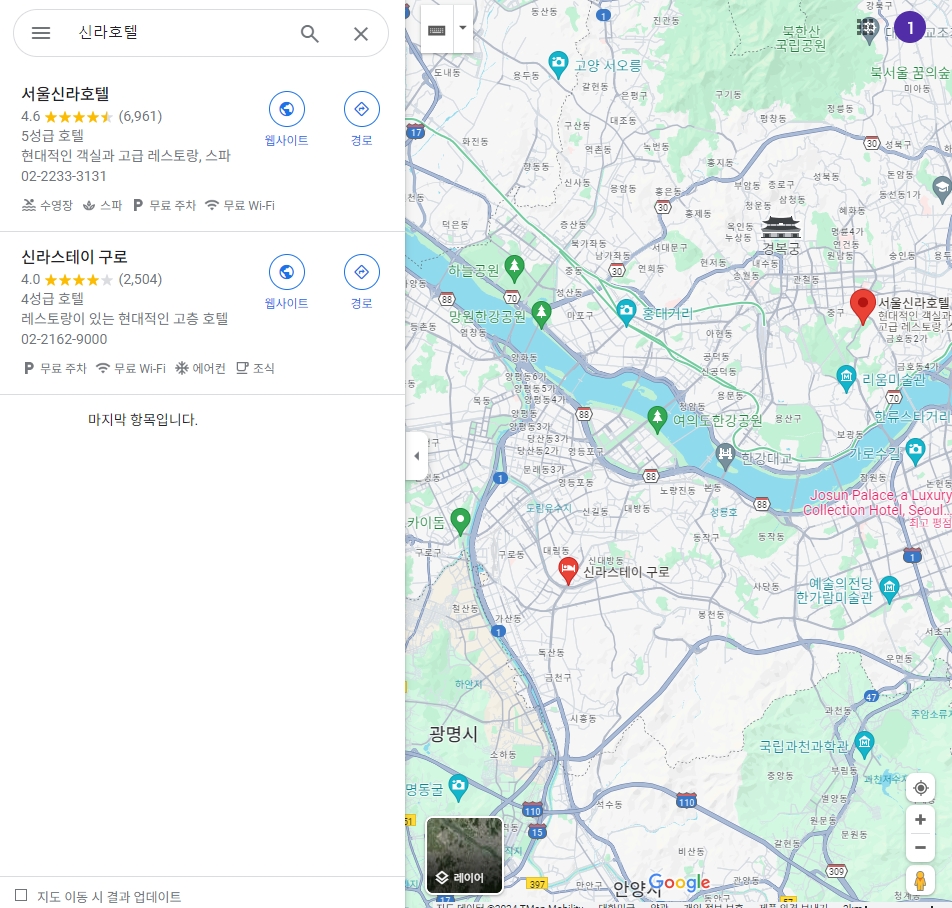Open the Google apps grid icon
Viewport: 952px width, 908px height.
867,27
